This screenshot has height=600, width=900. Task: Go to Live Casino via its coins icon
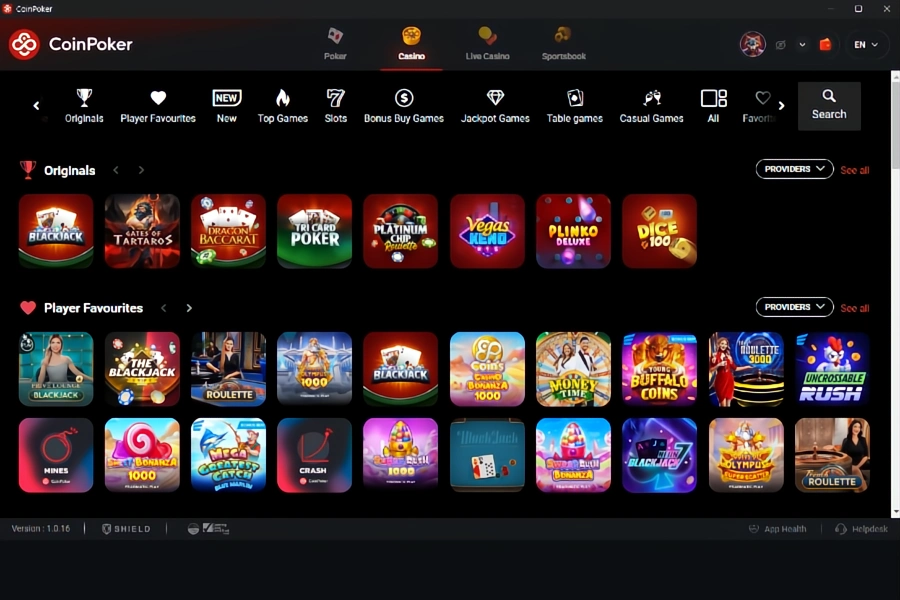487,36
